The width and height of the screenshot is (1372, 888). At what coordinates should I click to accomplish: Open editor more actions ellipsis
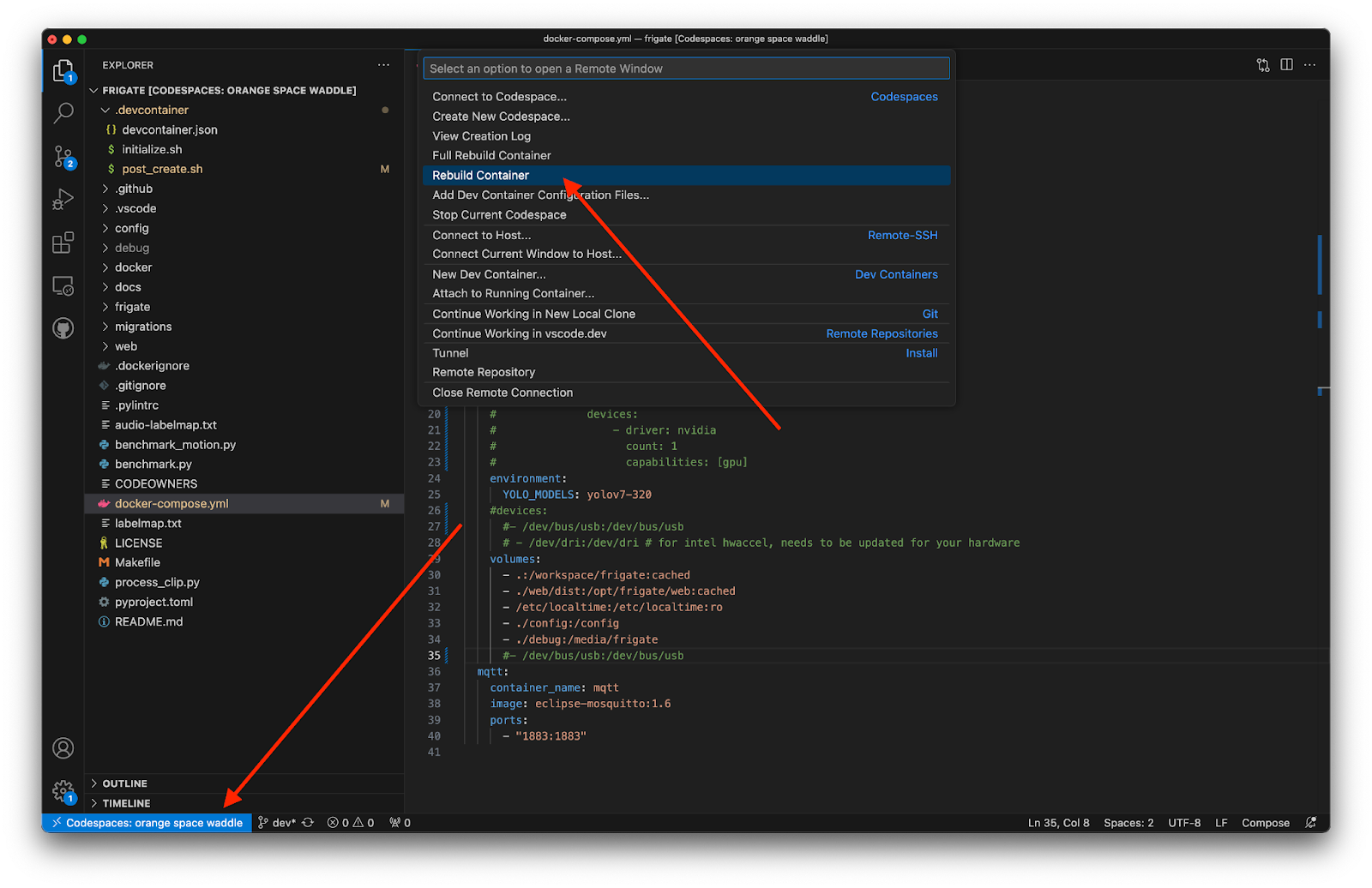pos(1309,65)
